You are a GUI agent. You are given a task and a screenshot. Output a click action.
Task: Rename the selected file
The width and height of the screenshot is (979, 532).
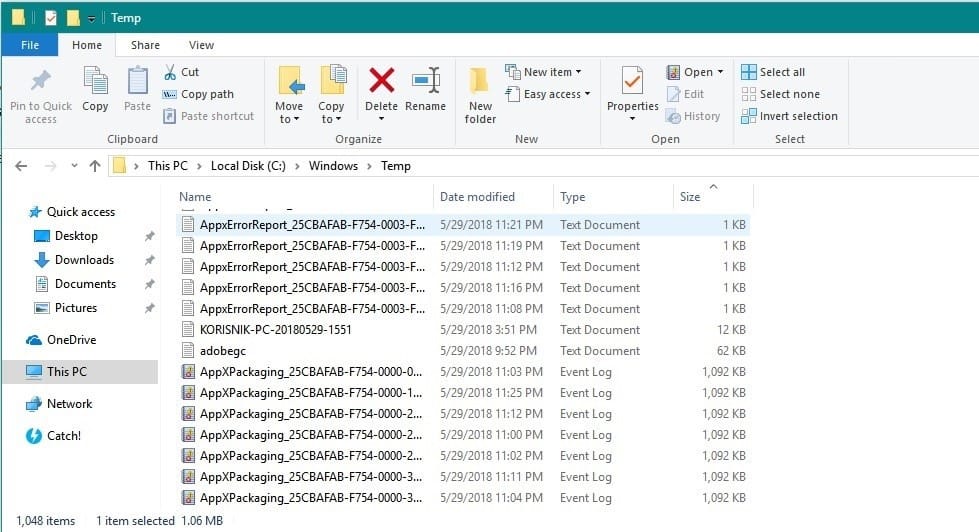[x=425, y=89]
